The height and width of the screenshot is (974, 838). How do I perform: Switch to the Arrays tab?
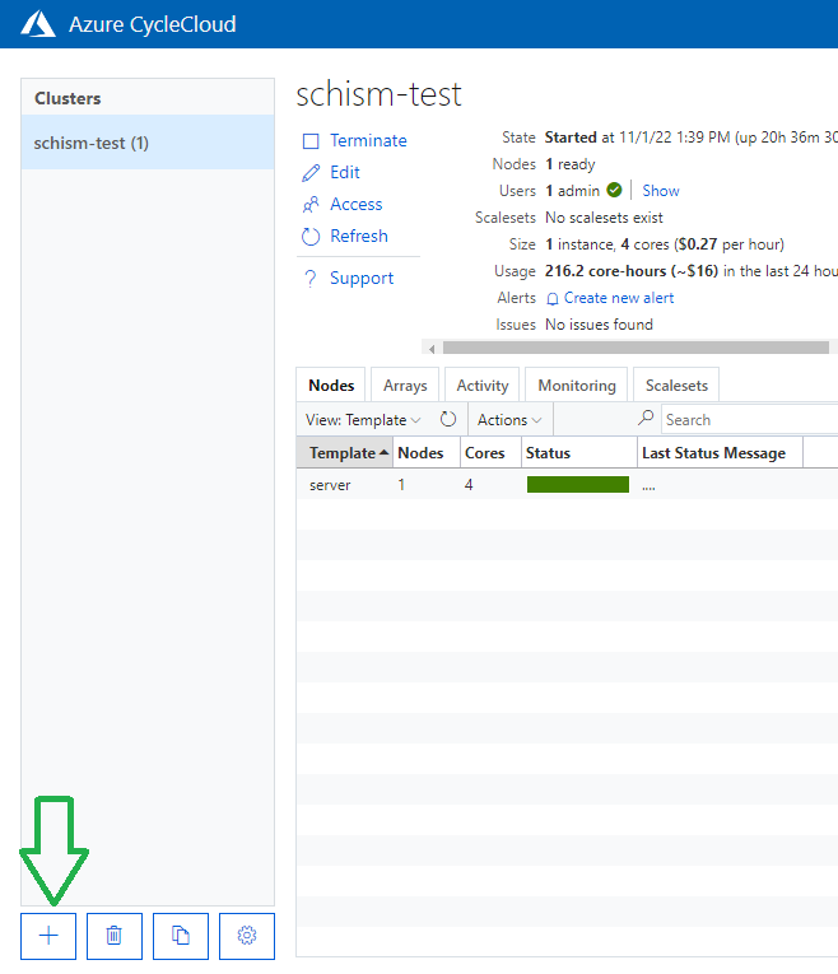coord(405,385)
